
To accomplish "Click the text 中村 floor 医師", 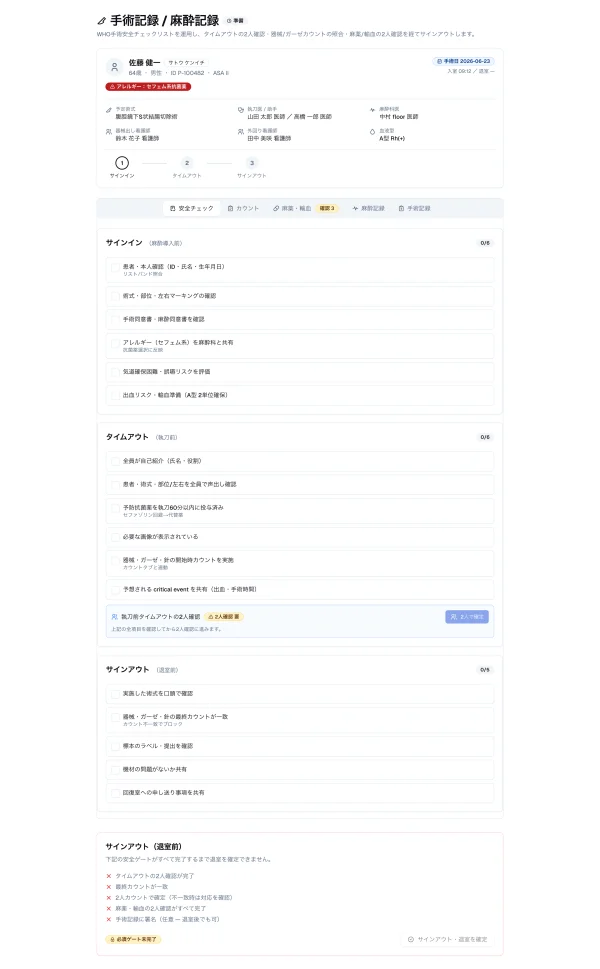I will point(399,117).
